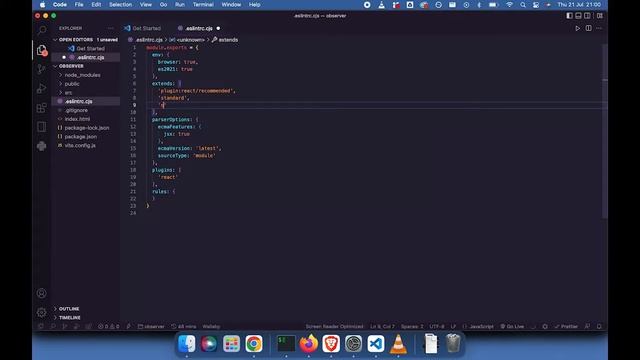Viewport: 640px width, 360px height.
Task: Open the Explorer view icon with badge
Action: coord(42,50)
